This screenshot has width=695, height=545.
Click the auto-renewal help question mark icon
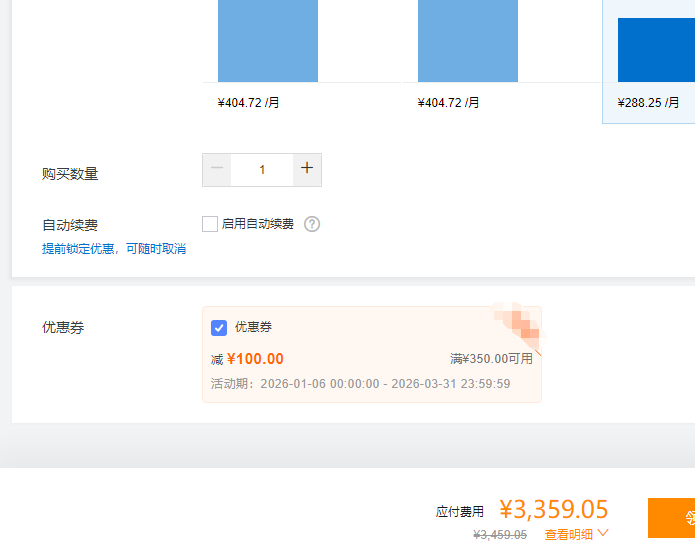312,224
